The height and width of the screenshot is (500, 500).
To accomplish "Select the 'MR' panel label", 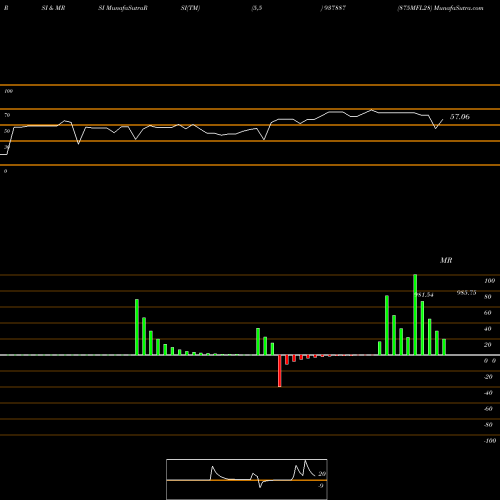I will tap(446, 260).
